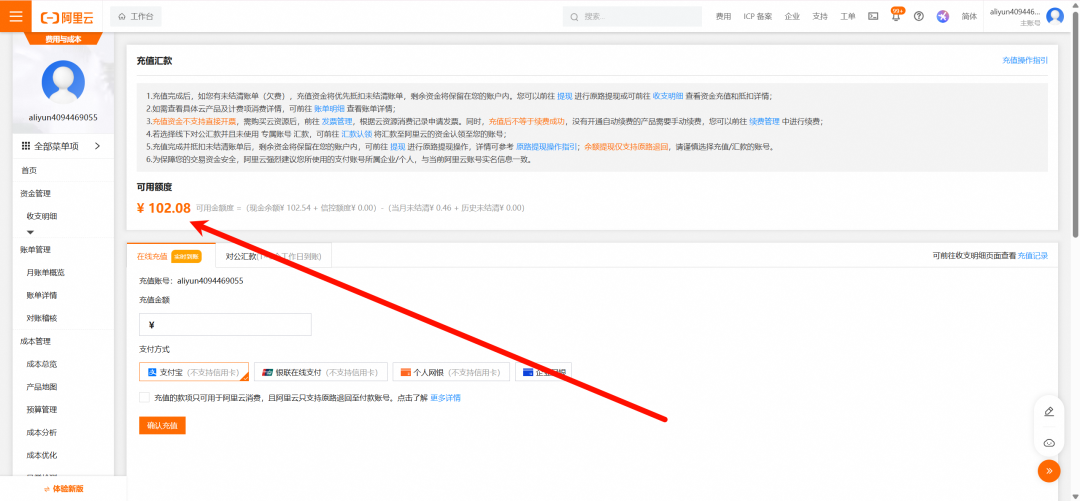Open 月账单概览 in sidebar
The image size is (1080, 501).
[45, 272]
